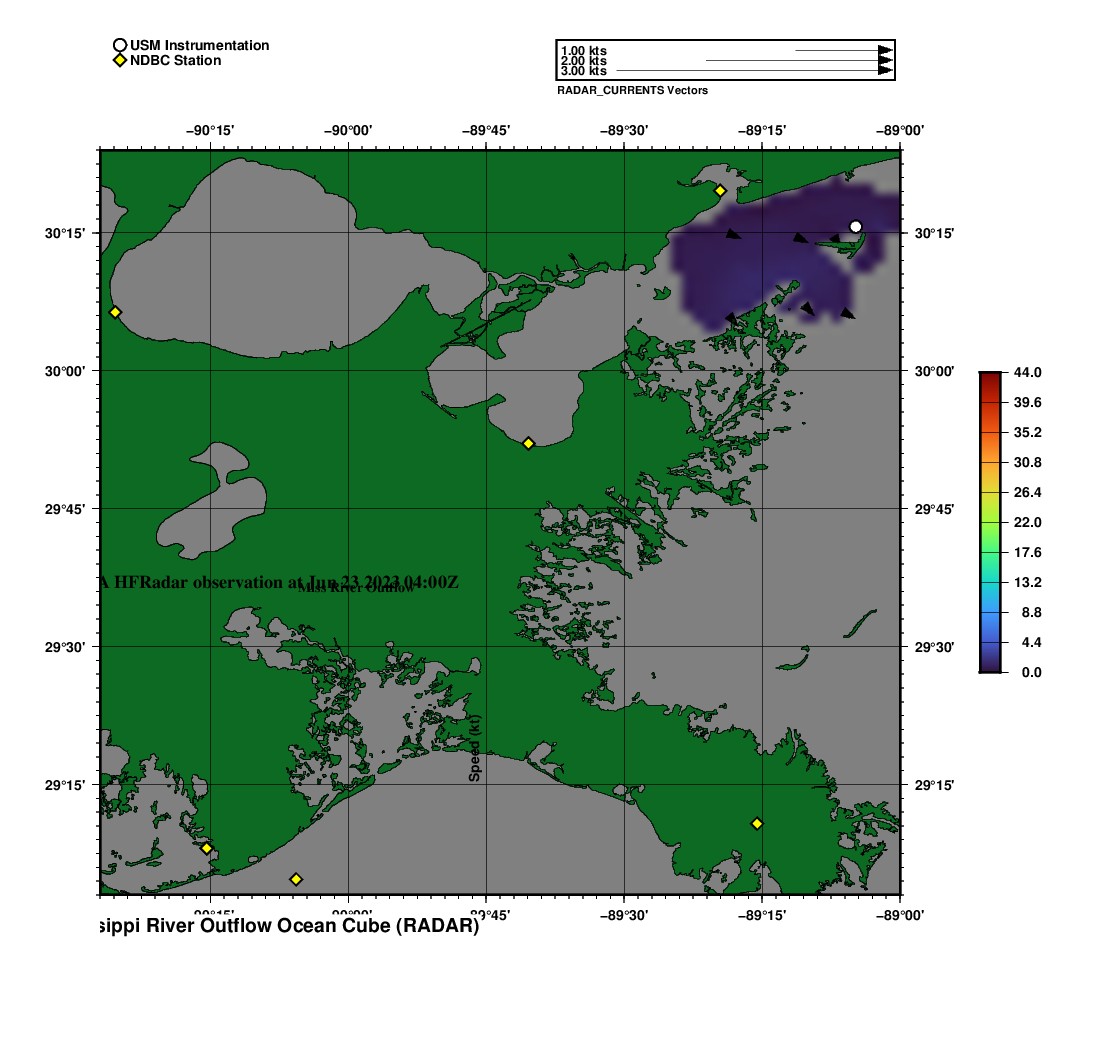1100x1050 pixels.
Task: Click the 3.00 kts vector arrow in the legend
Action: tap(755, 71)
